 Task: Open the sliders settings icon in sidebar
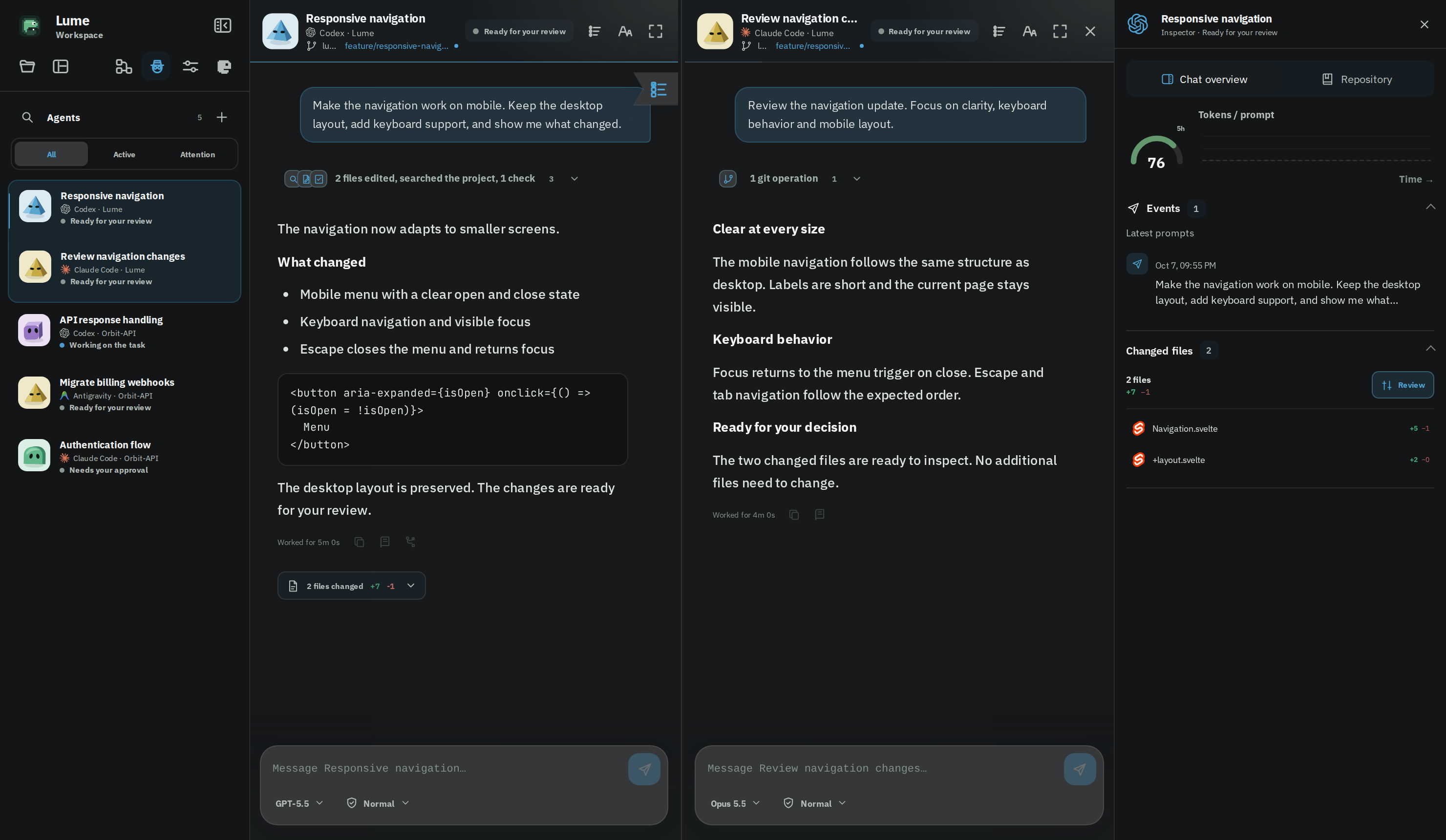click(x=191, y=66)
